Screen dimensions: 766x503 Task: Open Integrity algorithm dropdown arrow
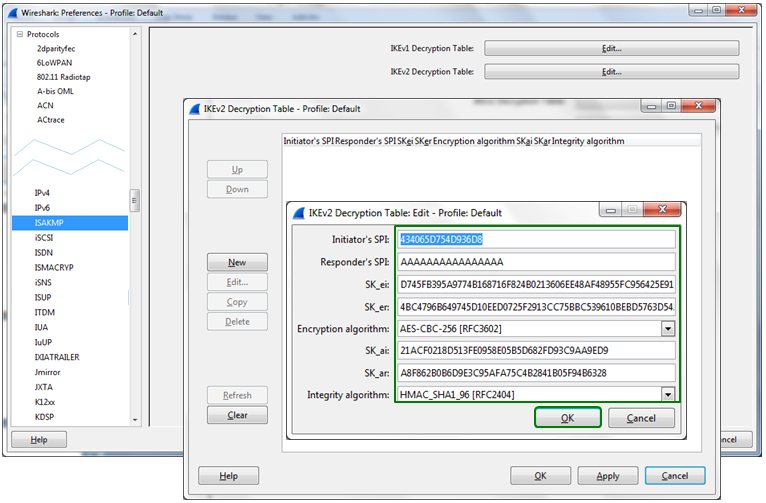pos(668,394)
